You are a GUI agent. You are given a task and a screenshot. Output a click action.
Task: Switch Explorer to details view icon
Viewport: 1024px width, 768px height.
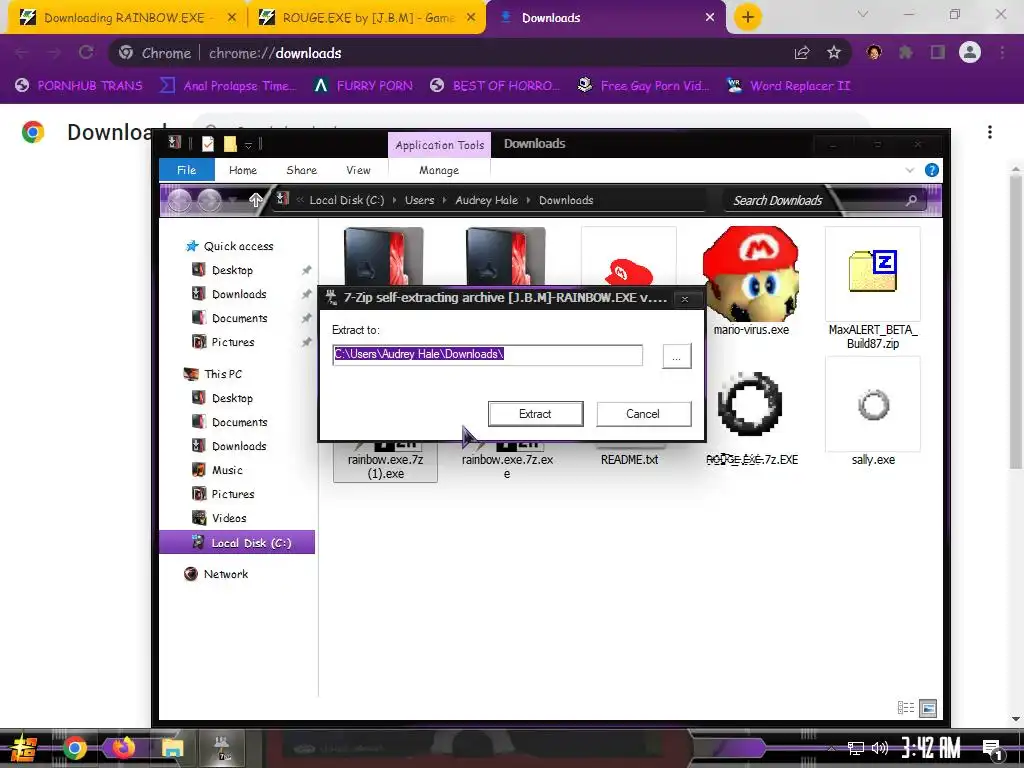(906, 708)
